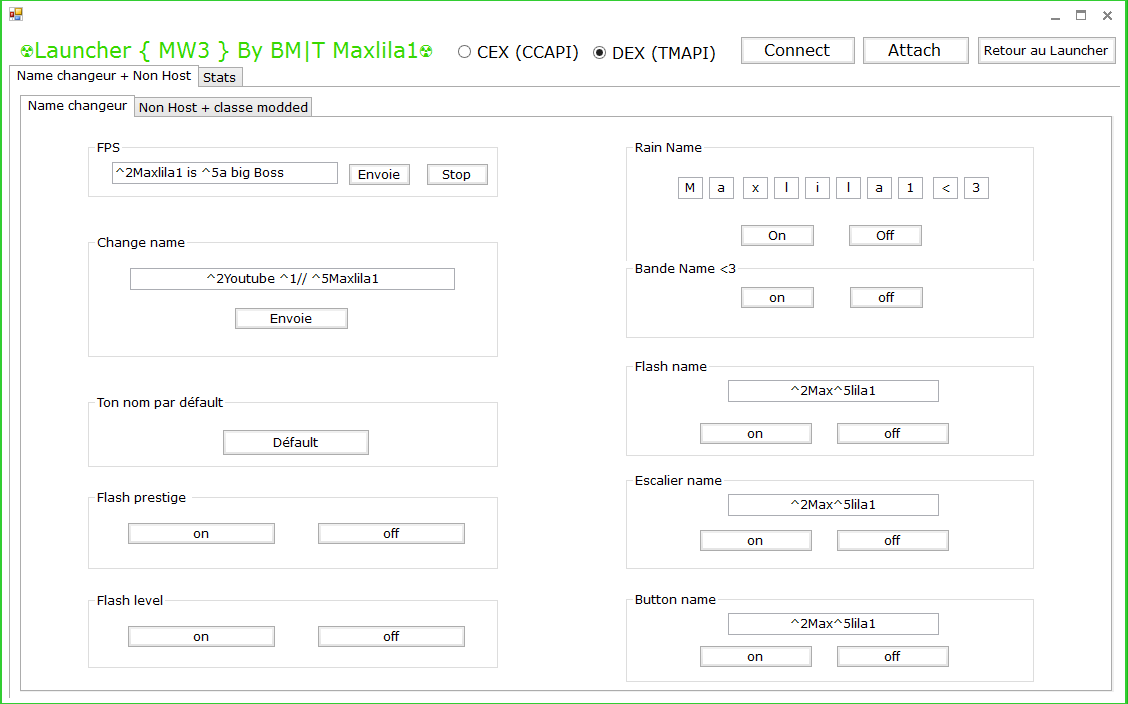Turn on Escalier name
1128x704 pixels.
click(755, 541)
